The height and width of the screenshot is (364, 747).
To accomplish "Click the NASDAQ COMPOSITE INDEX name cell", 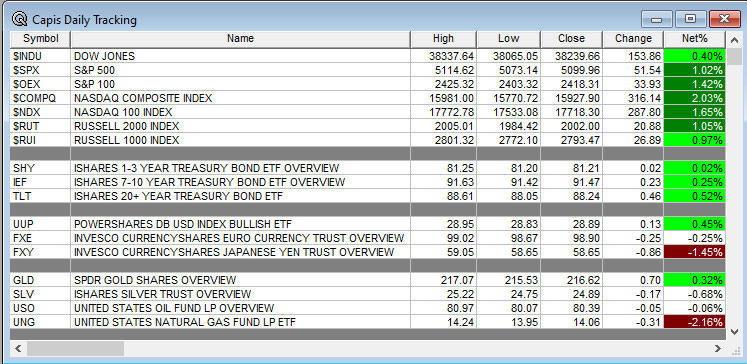I will pyautogui.click(x=241, y=98).
